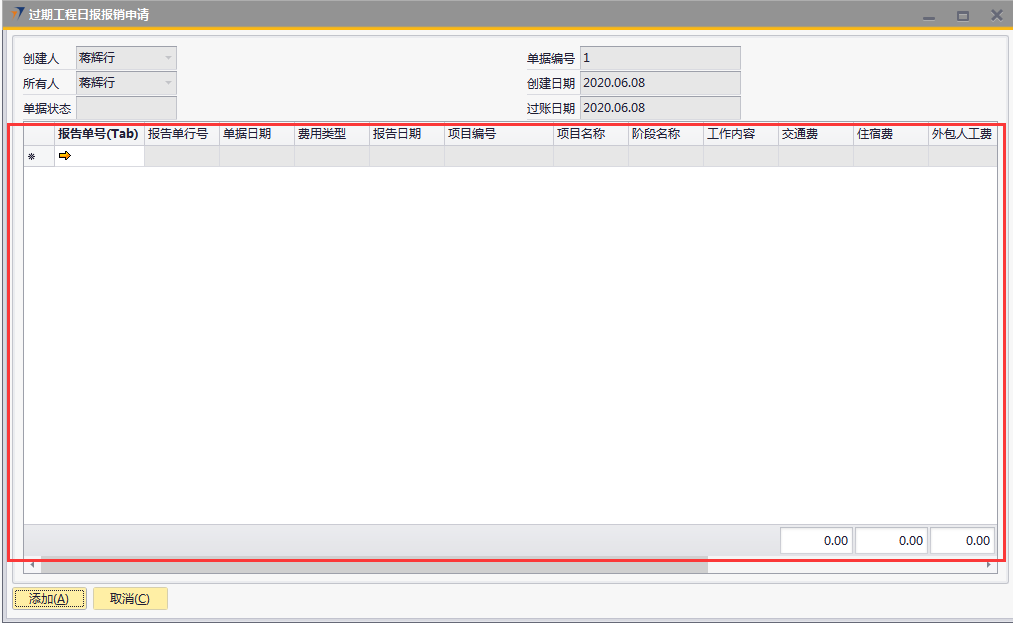Click the application logo in title bar

17,15
